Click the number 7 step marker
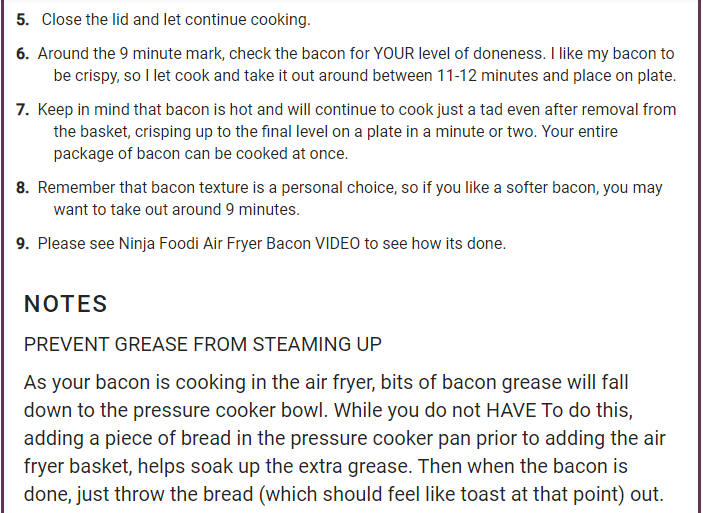Viewport: 703px width, 513px height. click(22, 110)
